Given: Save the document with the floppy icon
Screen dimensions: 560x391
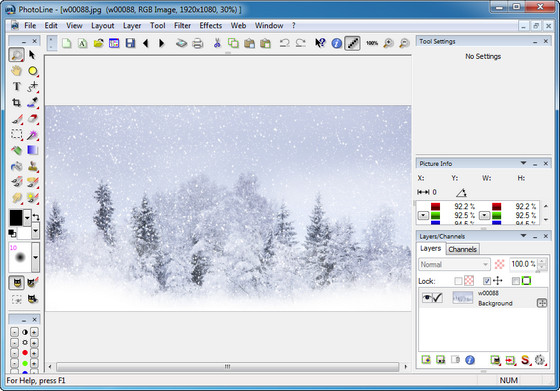Looking at the screenshot, I should tap(130, 43).
